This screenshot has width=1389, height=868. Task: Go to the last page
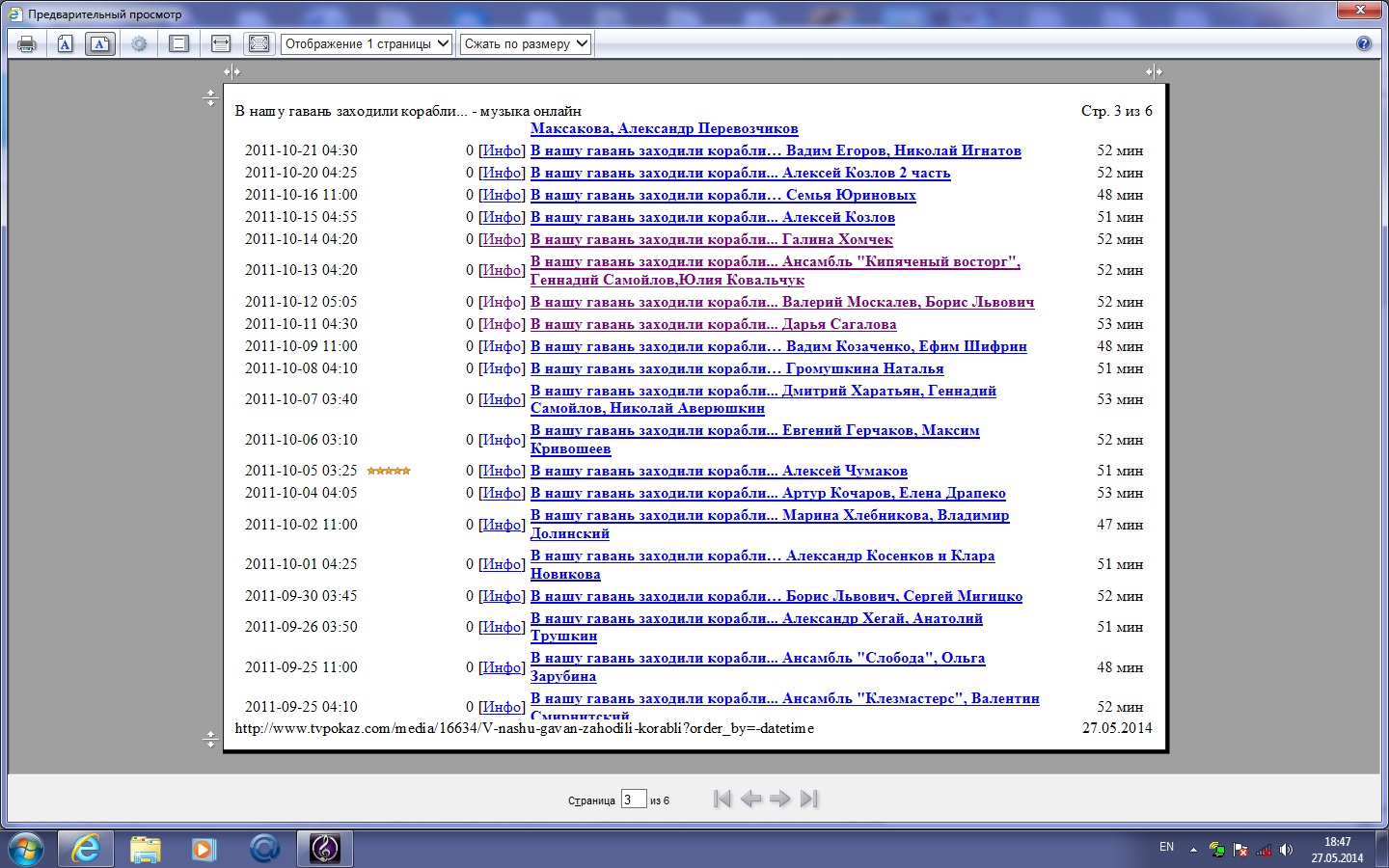click(809, 799)
